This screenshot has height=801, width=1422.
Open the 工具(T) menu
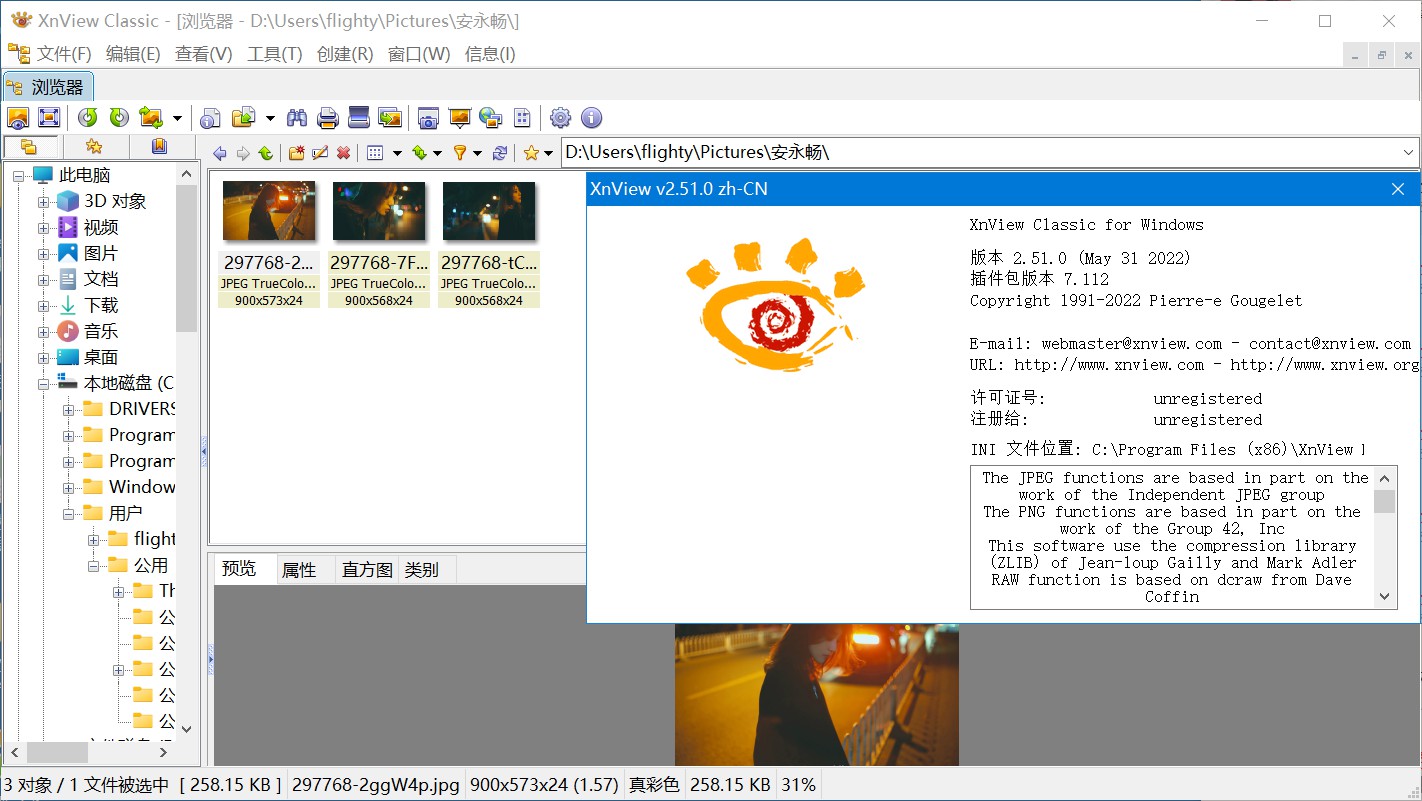[x=274, y=54]
